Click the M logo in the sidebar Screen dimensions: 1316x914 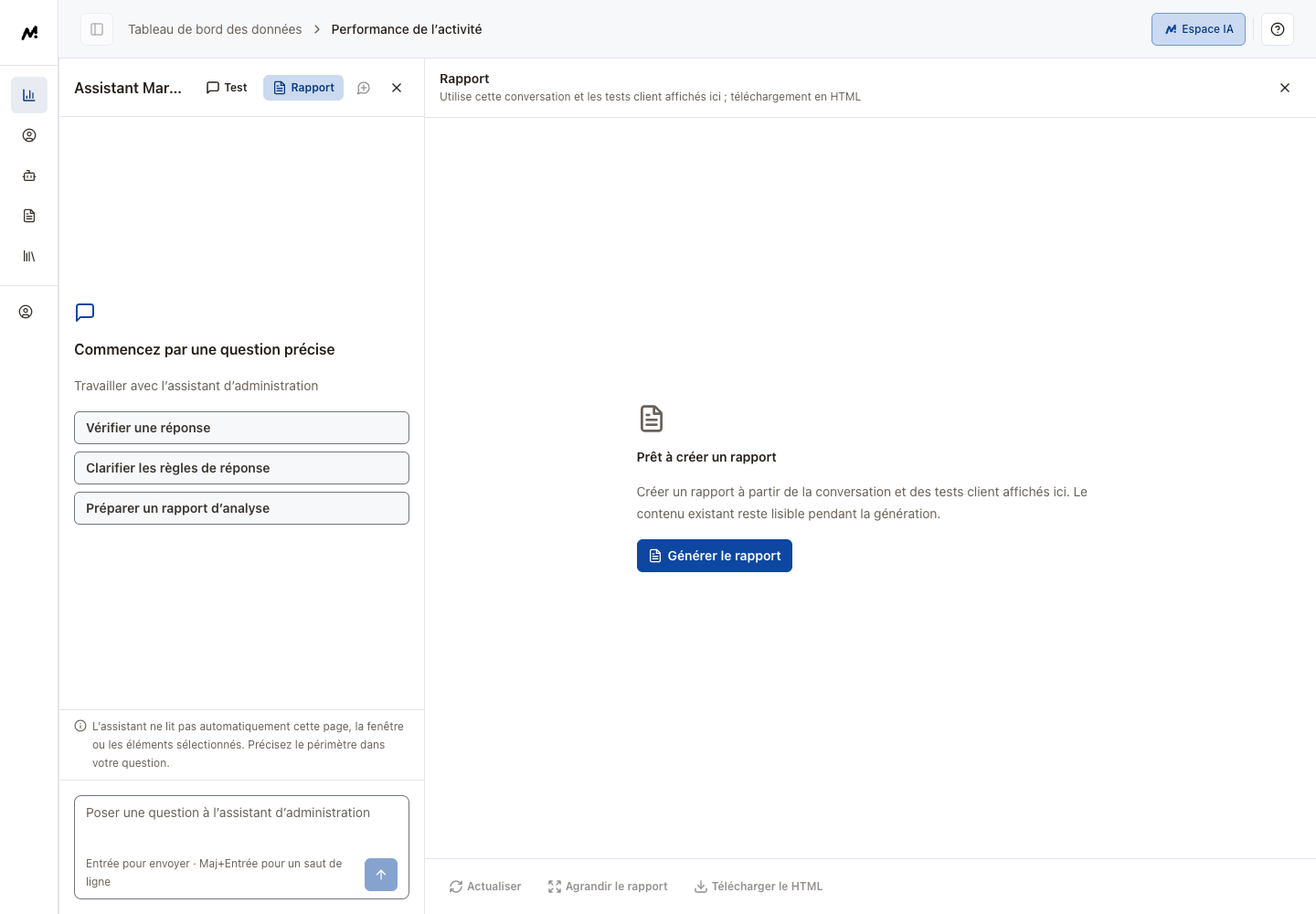29,33
